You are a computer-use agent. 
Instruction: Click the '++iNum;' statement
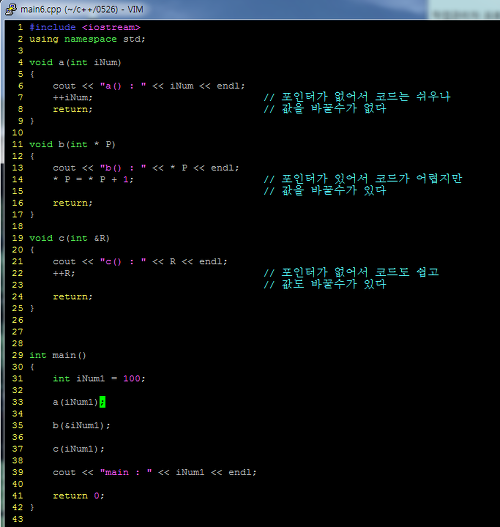pyautogui.click(x=72, y=97)
